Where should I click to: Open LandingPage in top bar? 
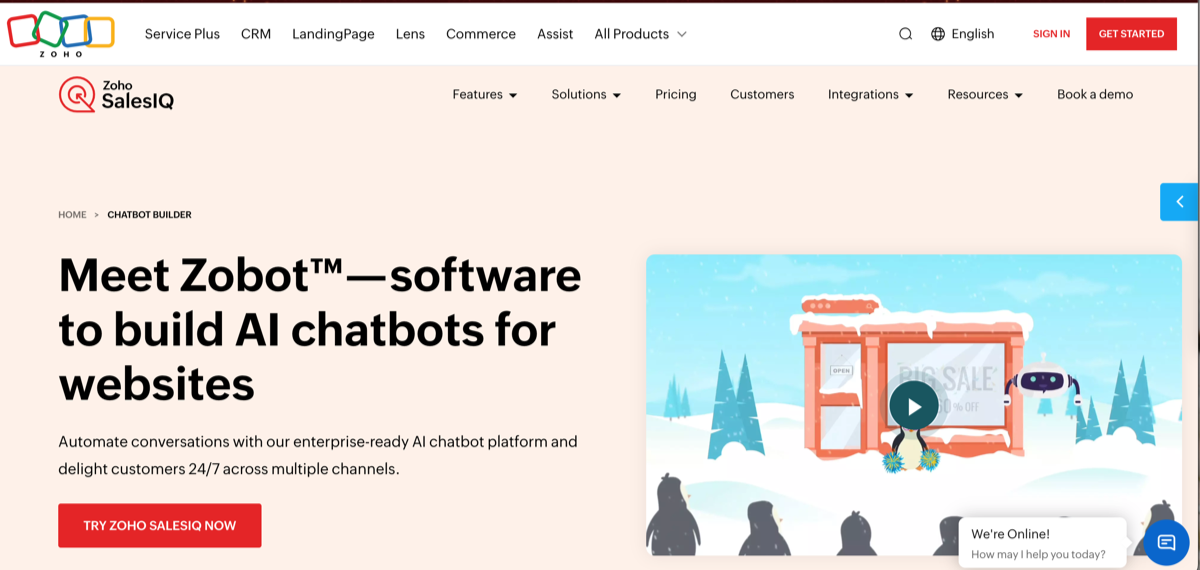(x=333, y=34)
